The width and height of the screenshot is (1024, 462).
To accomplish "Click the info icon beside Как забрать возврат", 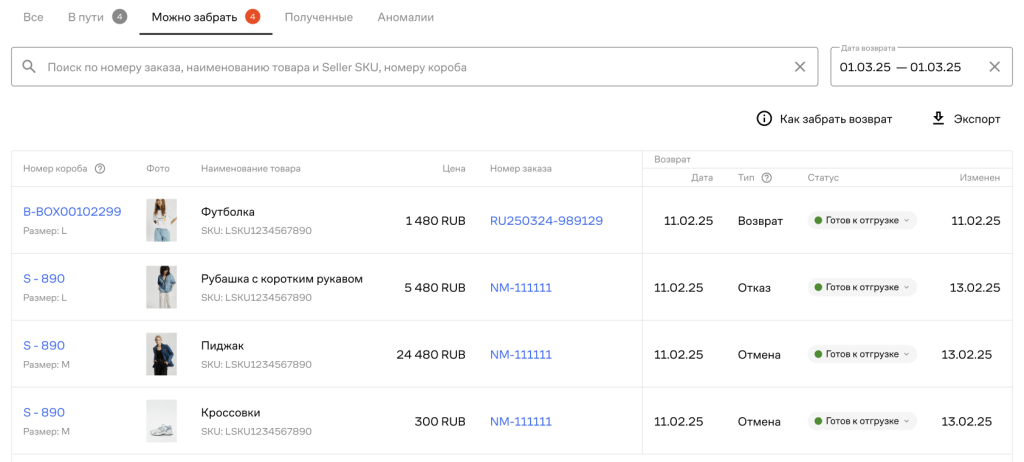I will (764, 119).
